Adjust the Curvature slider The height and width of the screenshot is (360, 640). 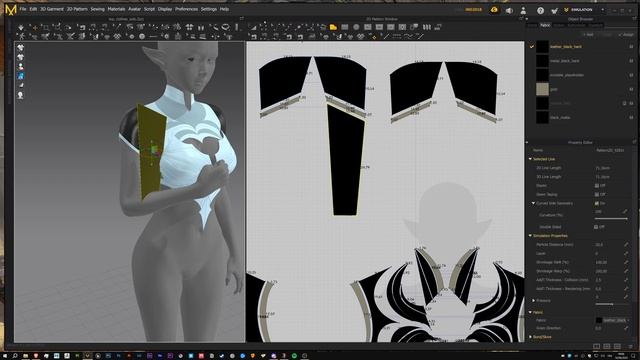click(x=611, y=219)
